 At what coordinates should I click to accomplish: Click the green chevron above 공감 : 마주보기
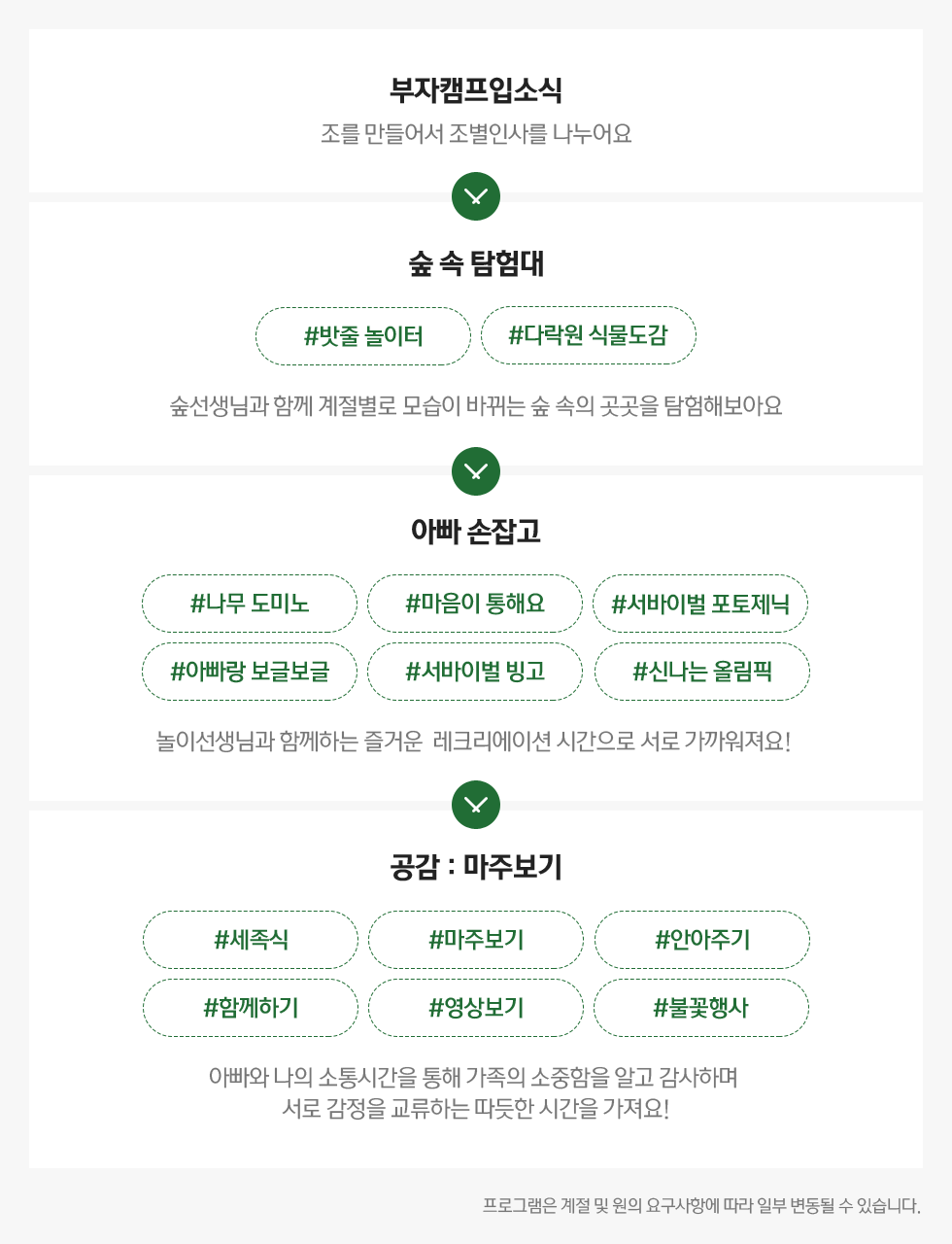(476, 805)
